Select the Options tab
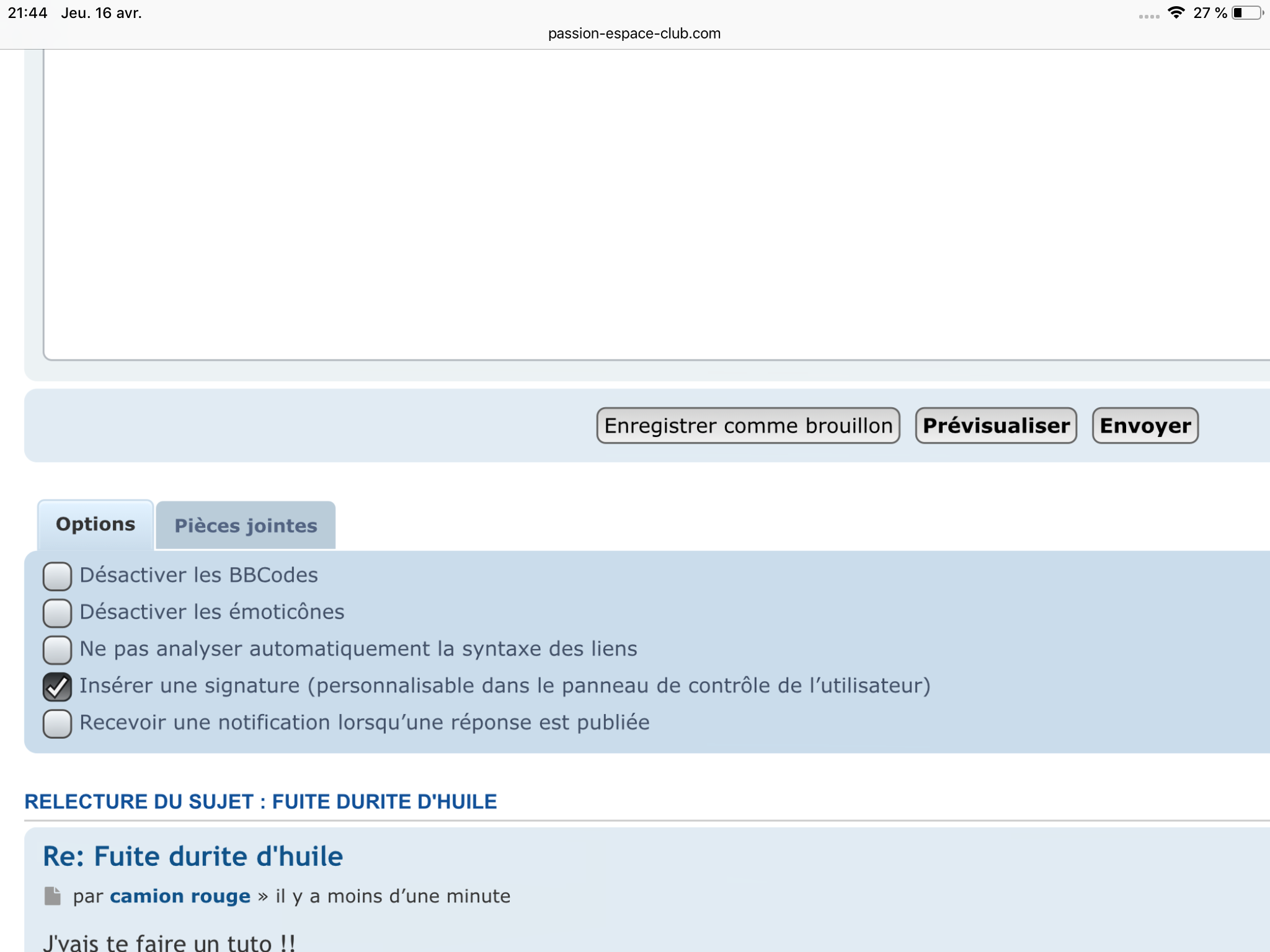 point(95,524)
